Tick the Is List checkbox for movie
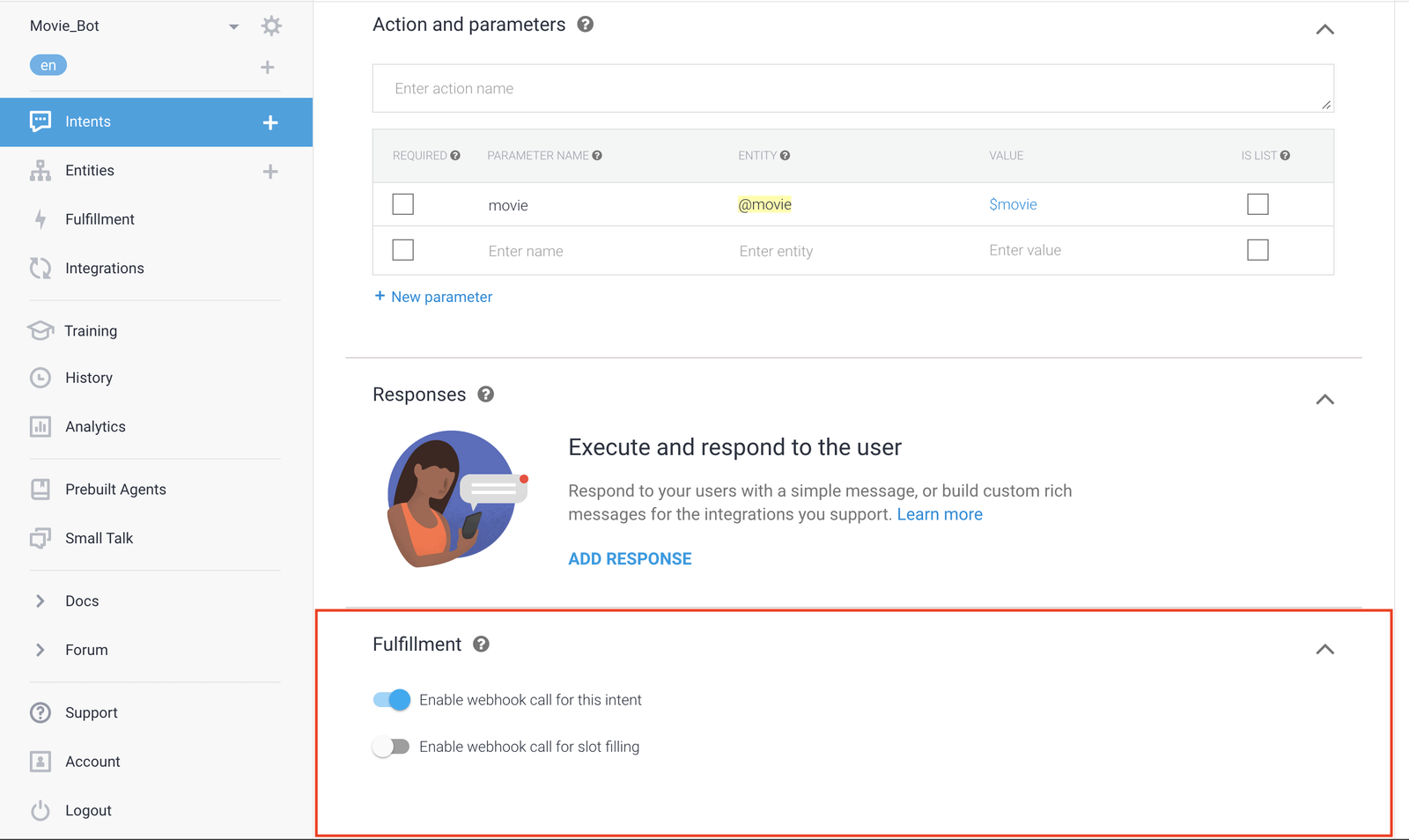The image size is (1409, 840). pyautogui.click(x=1258, y=204)
